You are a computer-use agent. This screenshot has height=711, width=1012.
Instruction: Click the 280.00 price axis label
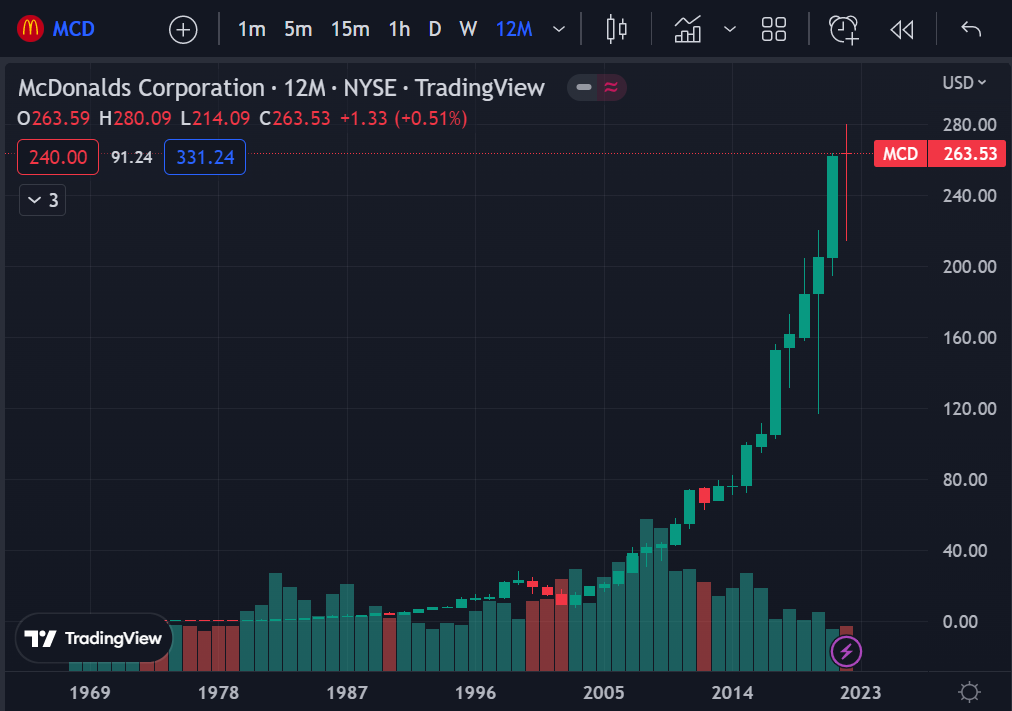pyautogui.click(x=969, y=125)
